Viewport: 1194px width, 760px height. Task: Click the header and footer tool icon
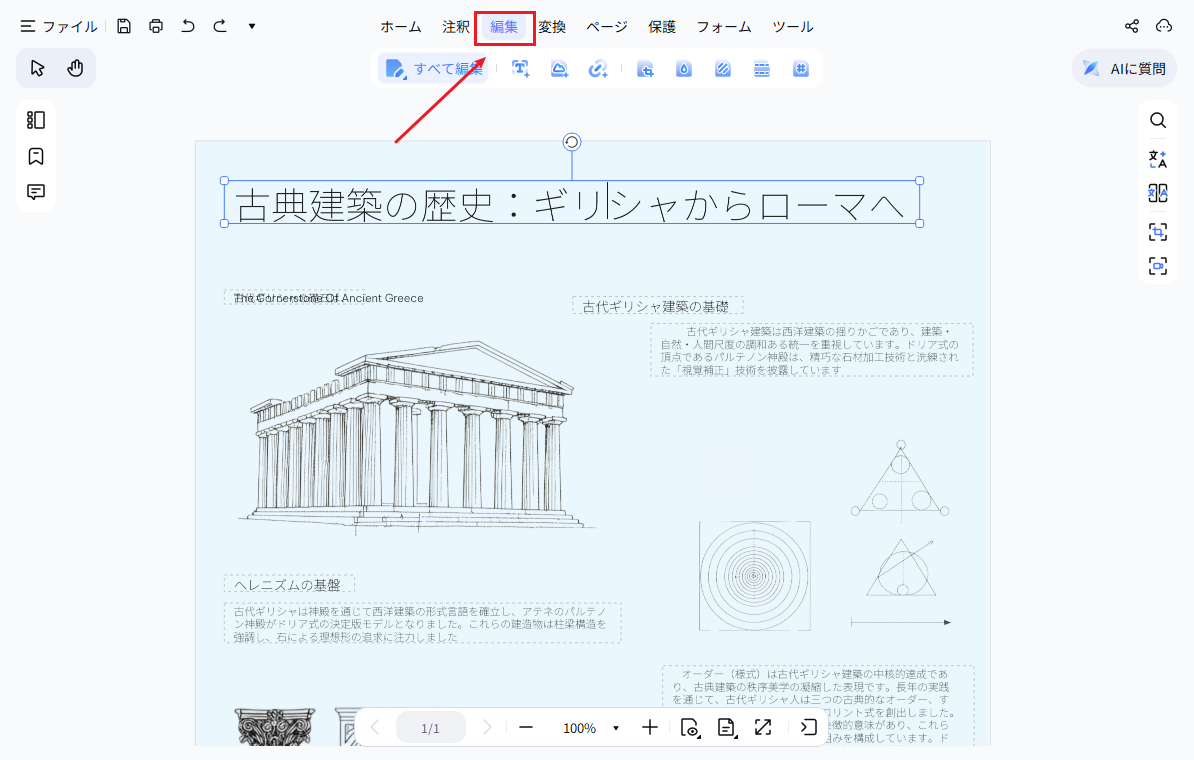pyautogui.click(x=761, y=69)
